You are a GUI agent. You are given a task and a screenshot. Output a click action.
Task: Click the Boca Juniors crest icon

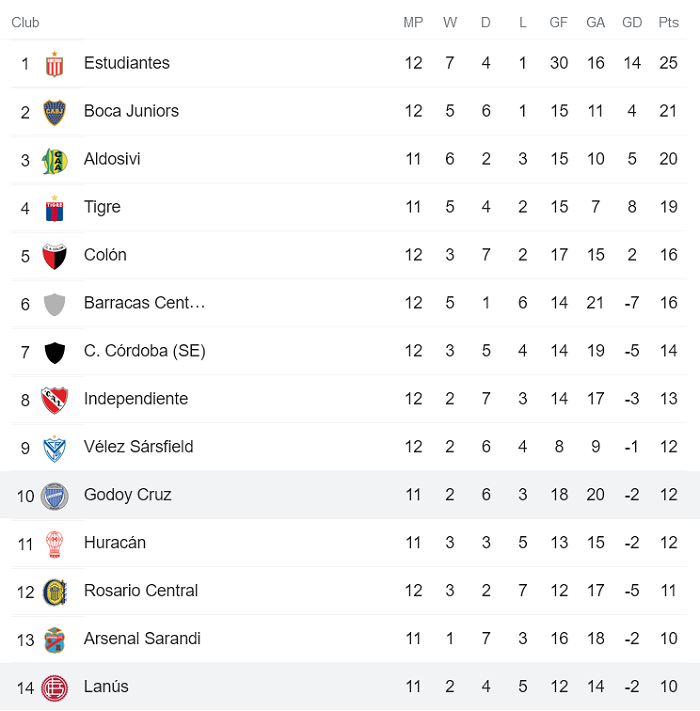click(x=55, y=112)
